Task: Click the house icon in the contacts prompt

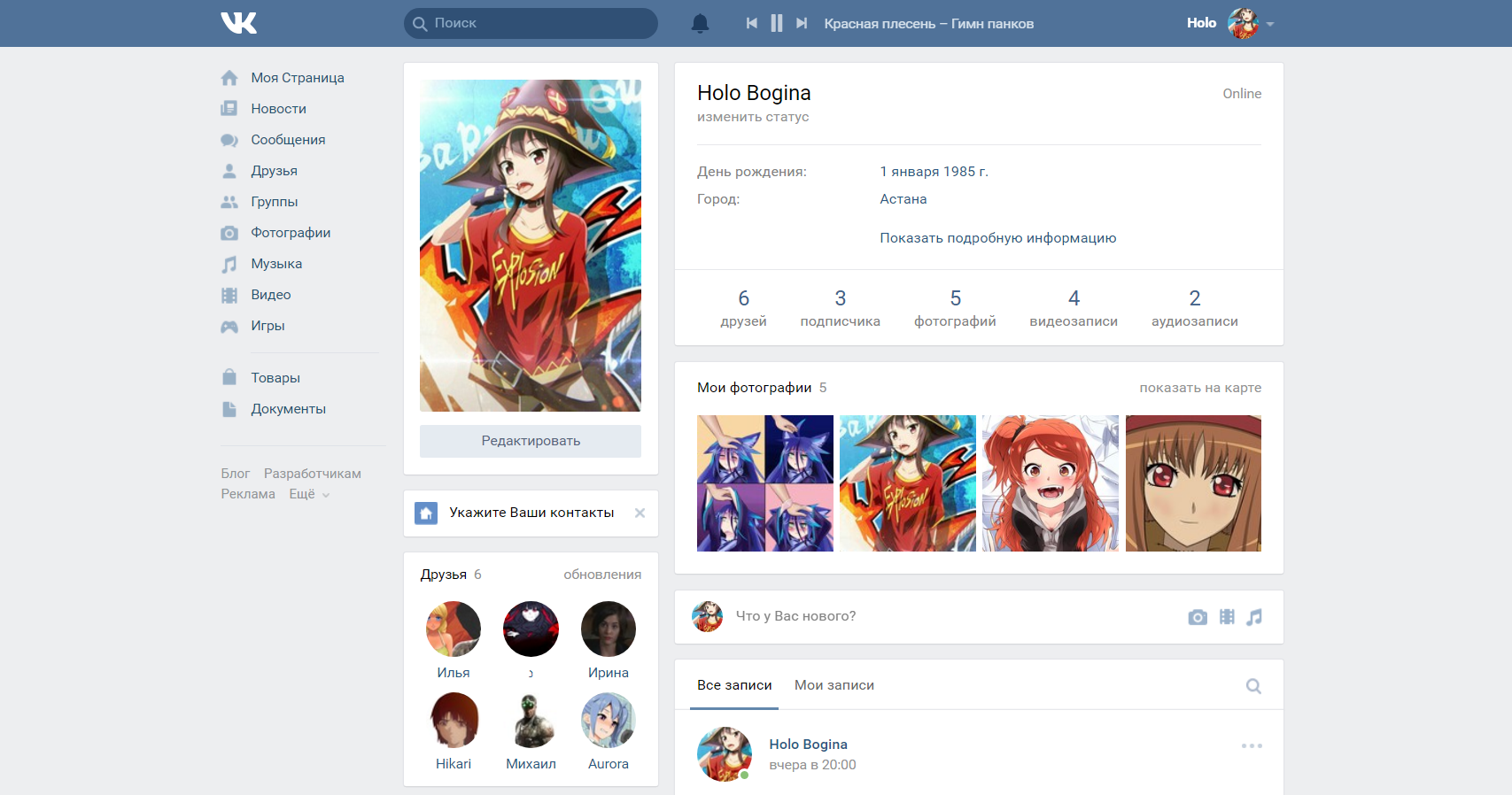Action: [x=426, y=513]
